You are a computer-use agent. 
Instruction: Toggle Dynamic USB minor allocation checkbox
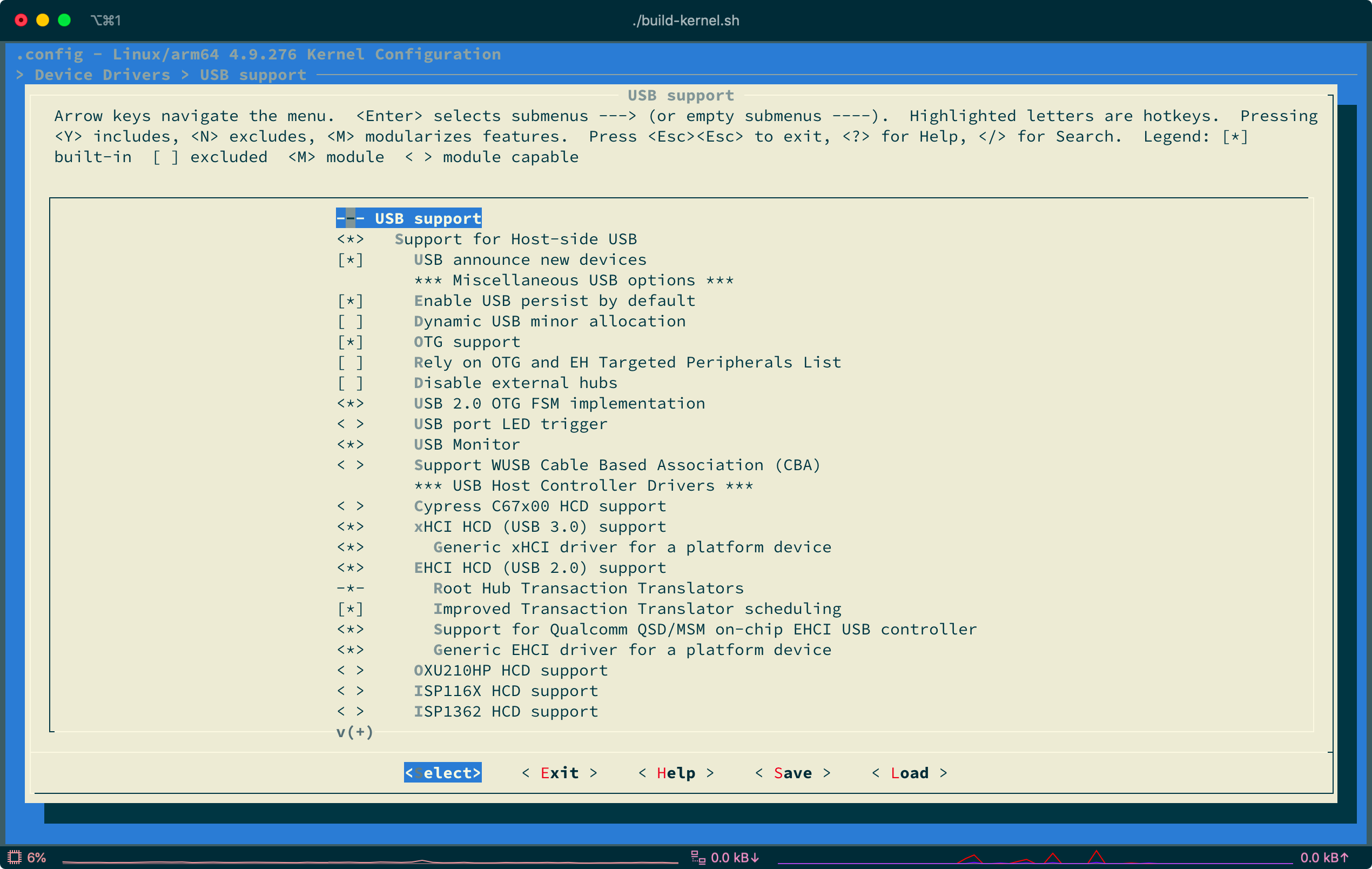point(351,322)
